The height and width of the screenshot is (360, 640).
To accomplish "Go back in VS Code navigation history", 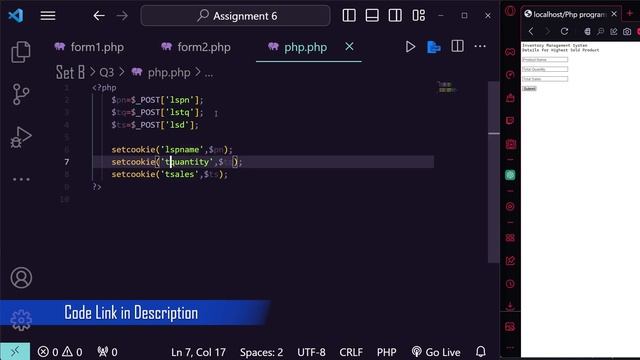I will [x=99, y=16].
